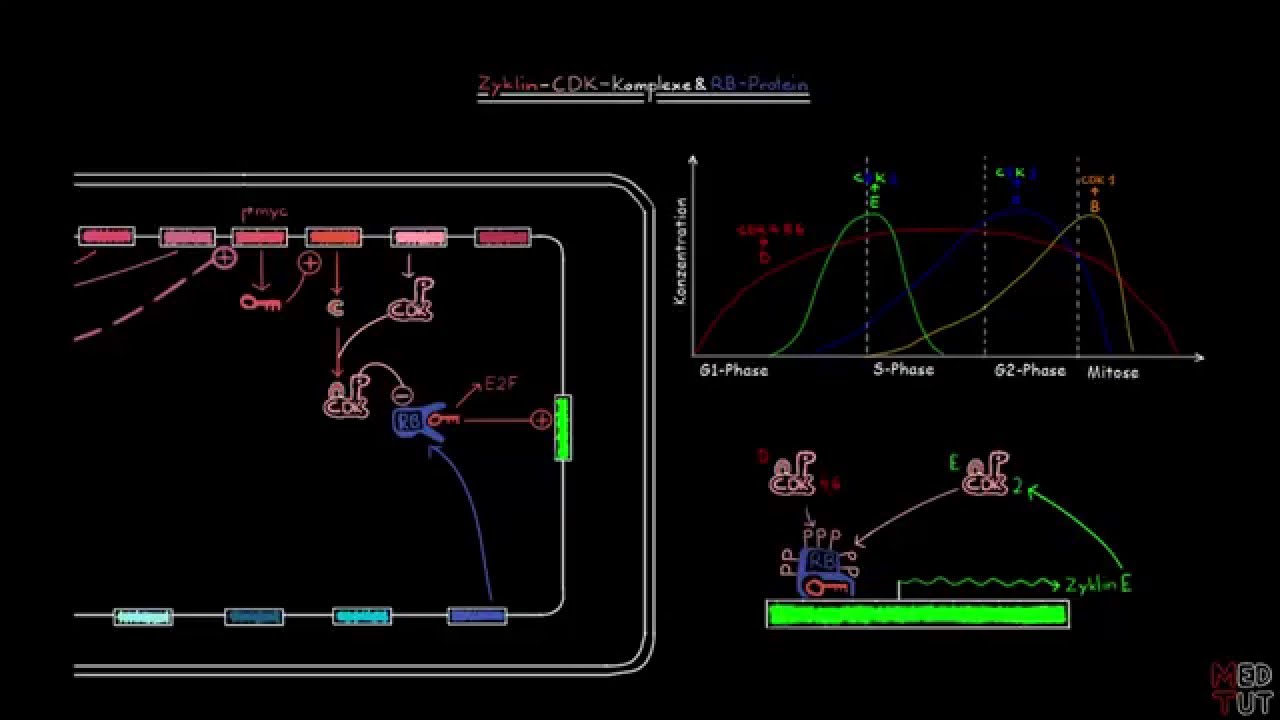Select the minus circle above the RB protein
Image resolution: width=1280 pixels, height=720 pixels.
coord(403,394)
